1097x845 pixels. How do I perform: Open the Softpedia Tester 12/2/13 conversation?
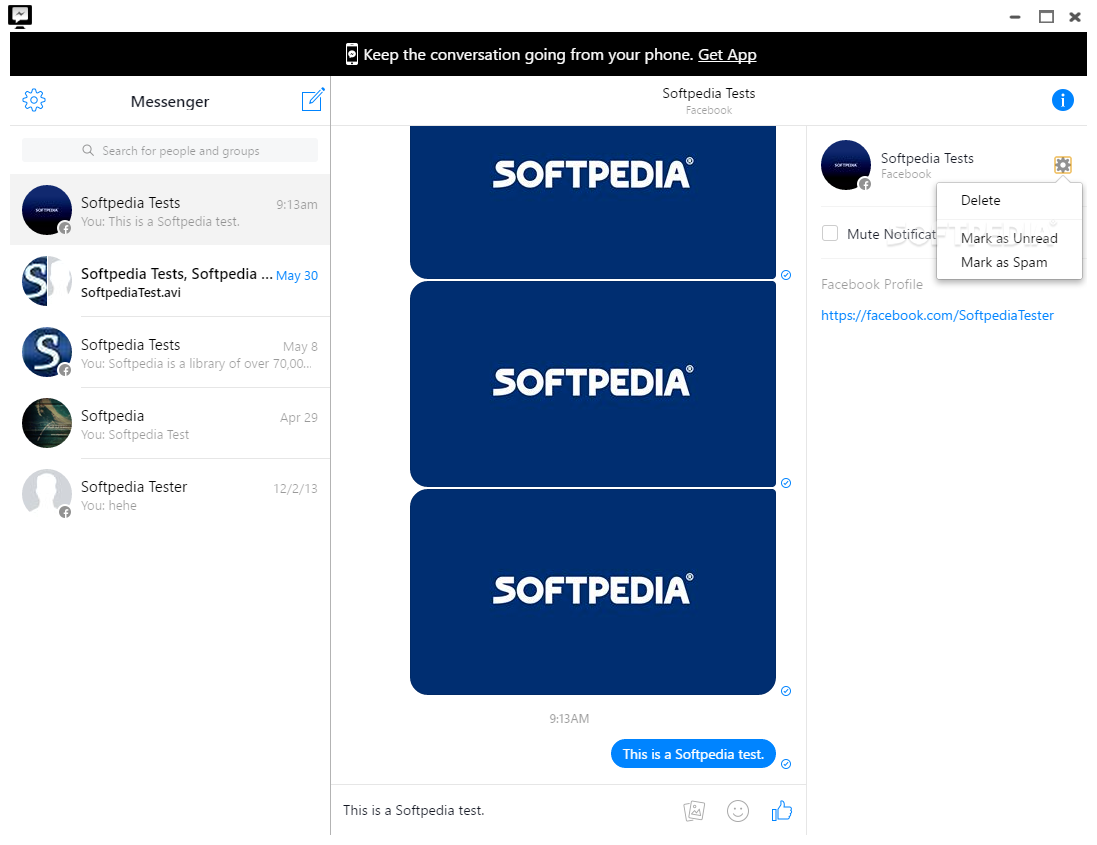tap(170, 494)
